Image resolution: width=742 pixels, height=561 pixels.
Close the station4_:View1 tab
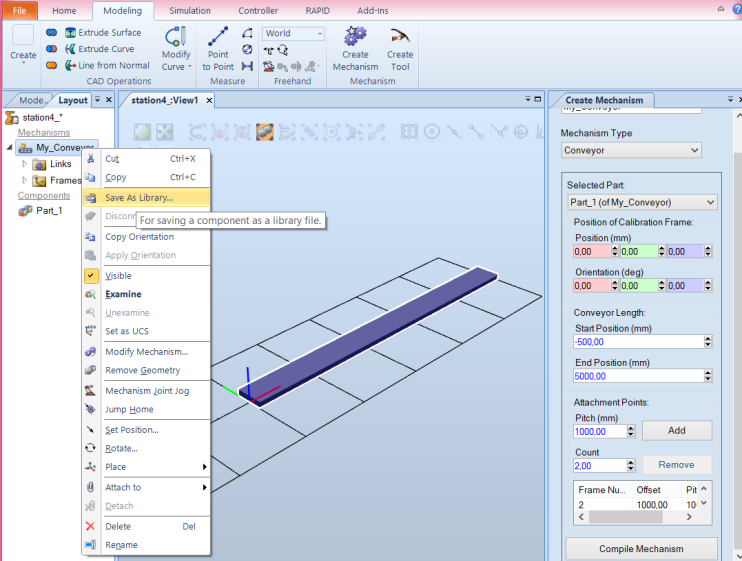click(x=209, y=100)
